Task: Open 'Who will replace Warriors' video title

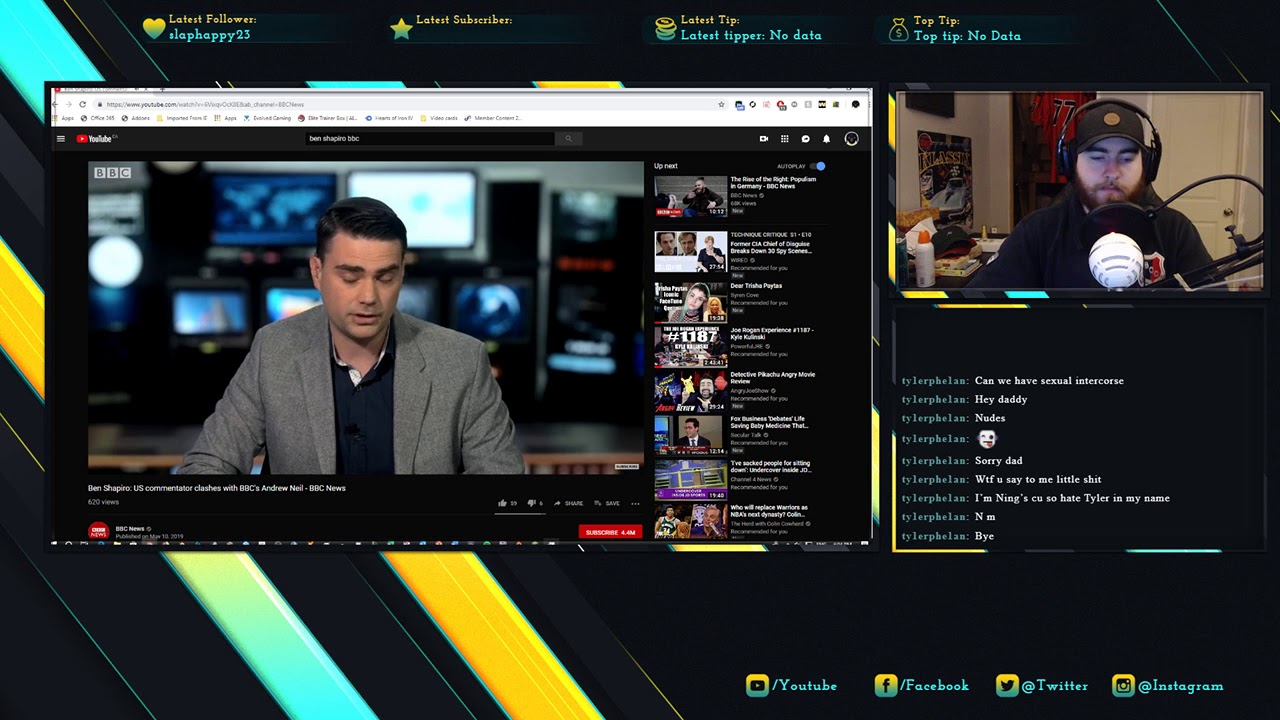Action: point(769,510)
